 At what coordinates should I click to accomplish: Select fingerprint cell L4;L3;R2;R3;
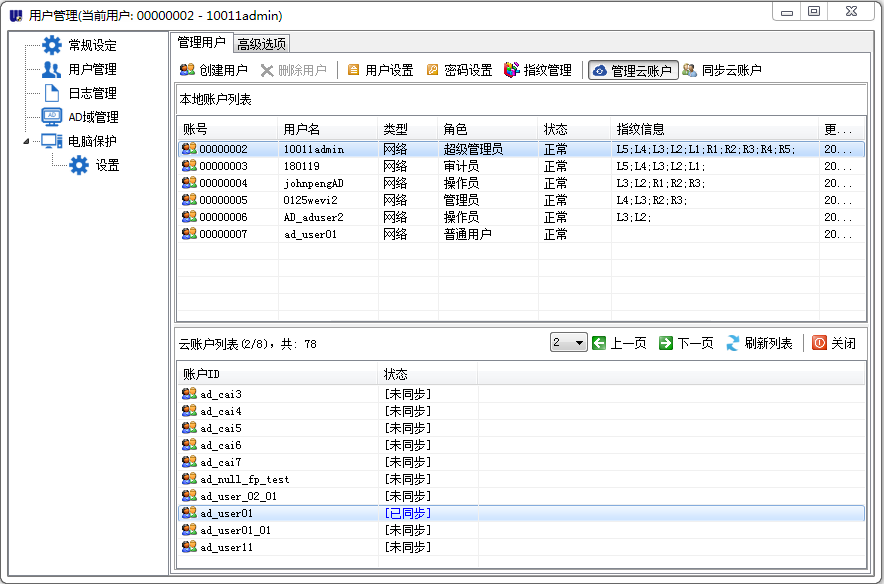(x=652, y=200)
